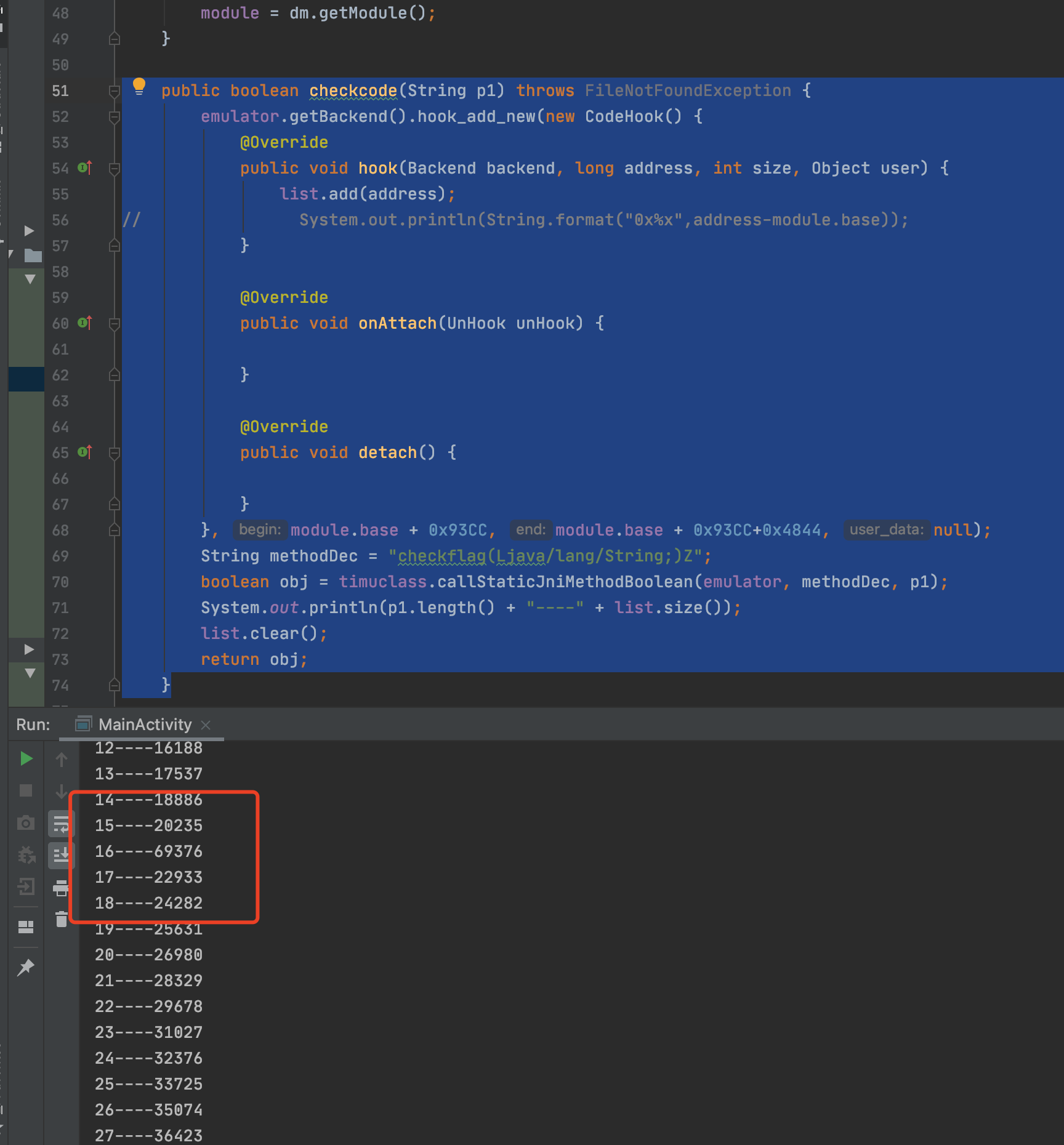The image size is (1064, 1145).
Task: Click the yellow lightbulb intention icon
Action: 139,86
